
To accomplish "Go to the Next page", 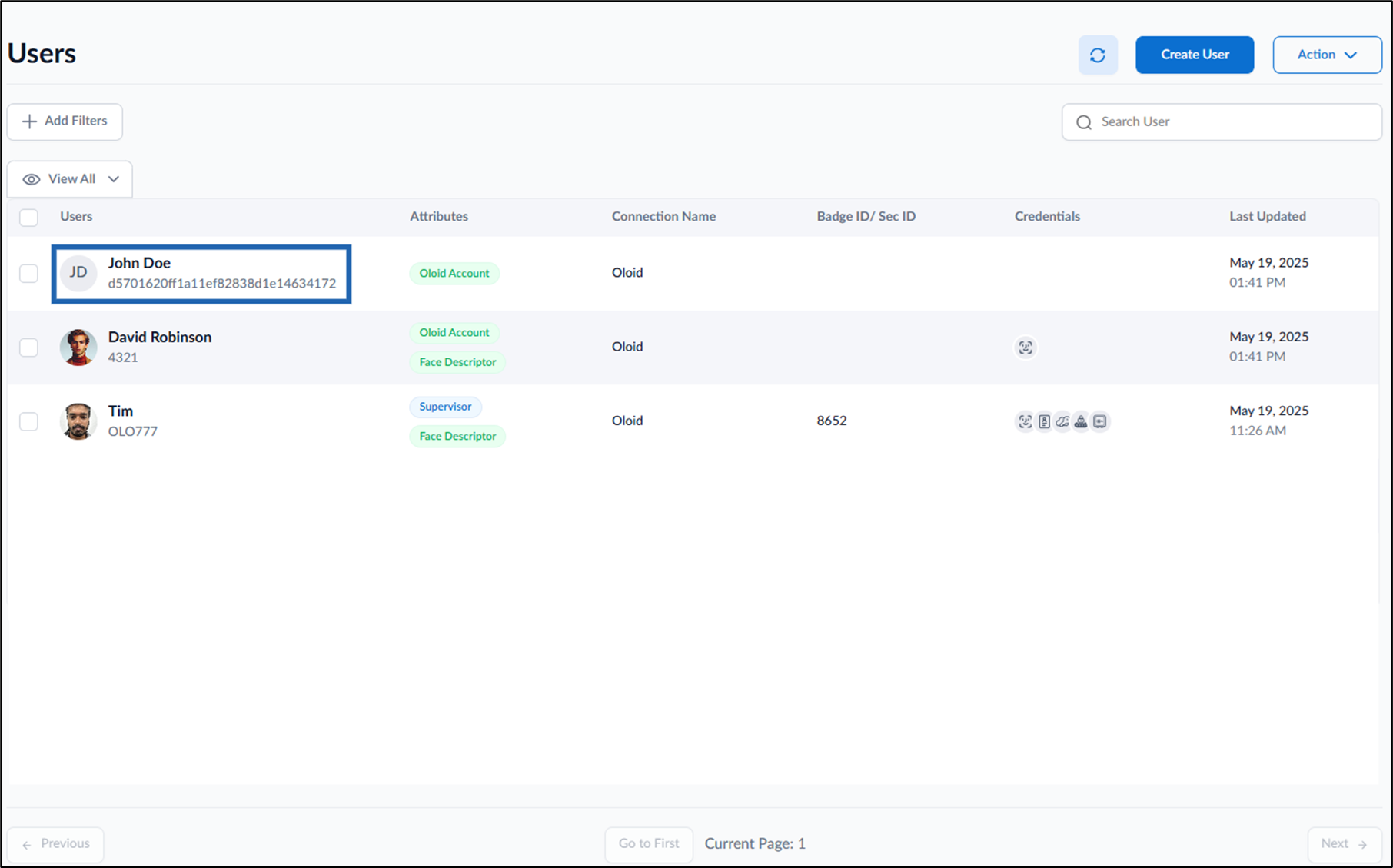I will (x=1344, y=844).
